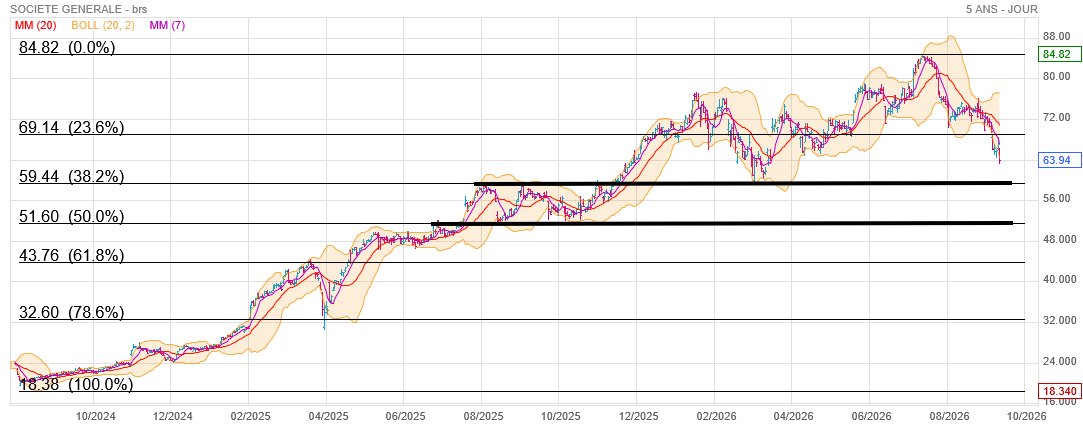Click the 10/2026 date axis label
This screenshot has height=426, width=1083.
1026,416
